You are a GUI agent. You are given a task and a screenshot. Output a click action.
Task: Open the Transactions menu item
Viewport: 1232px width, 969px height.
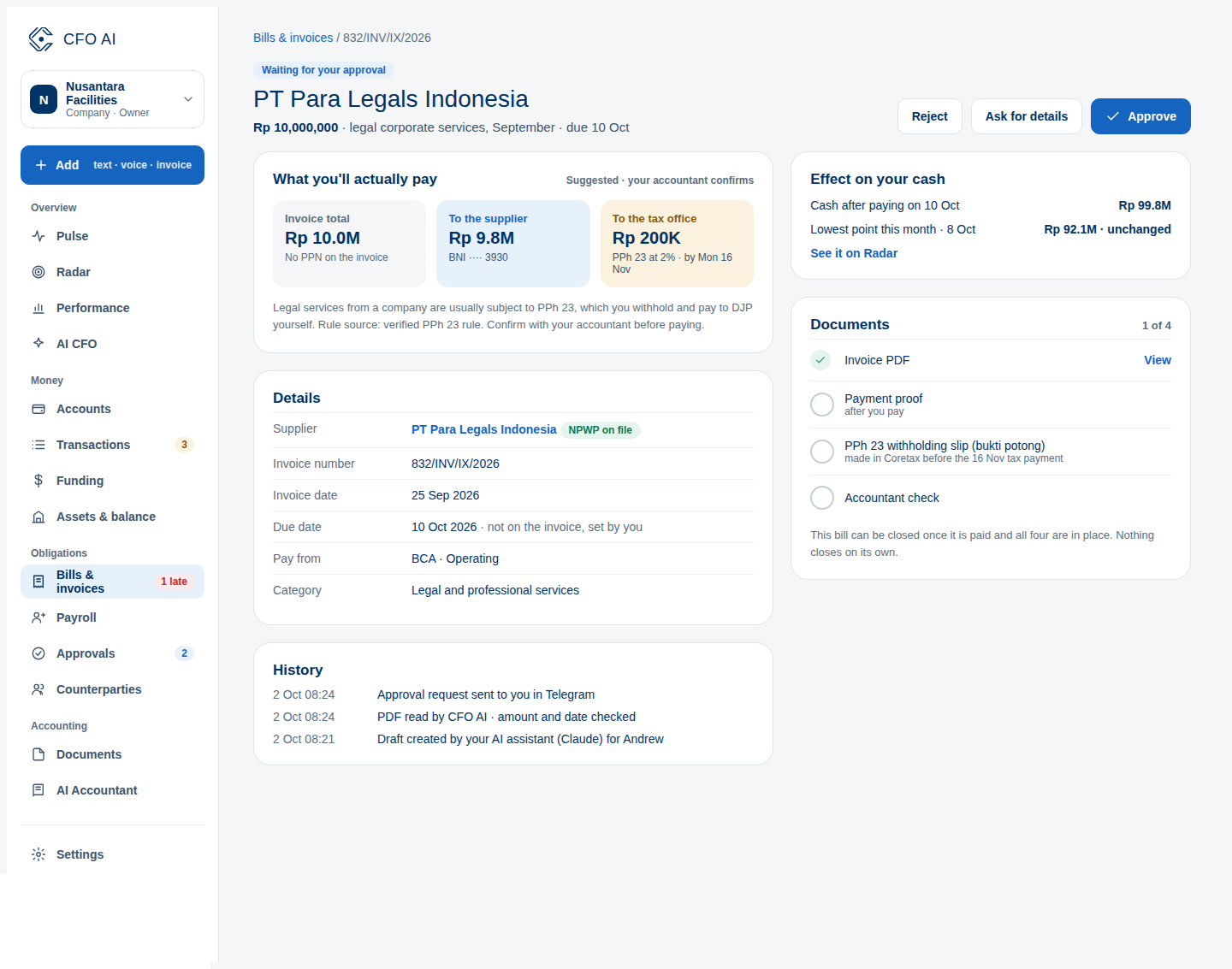(x=112, y=445)
